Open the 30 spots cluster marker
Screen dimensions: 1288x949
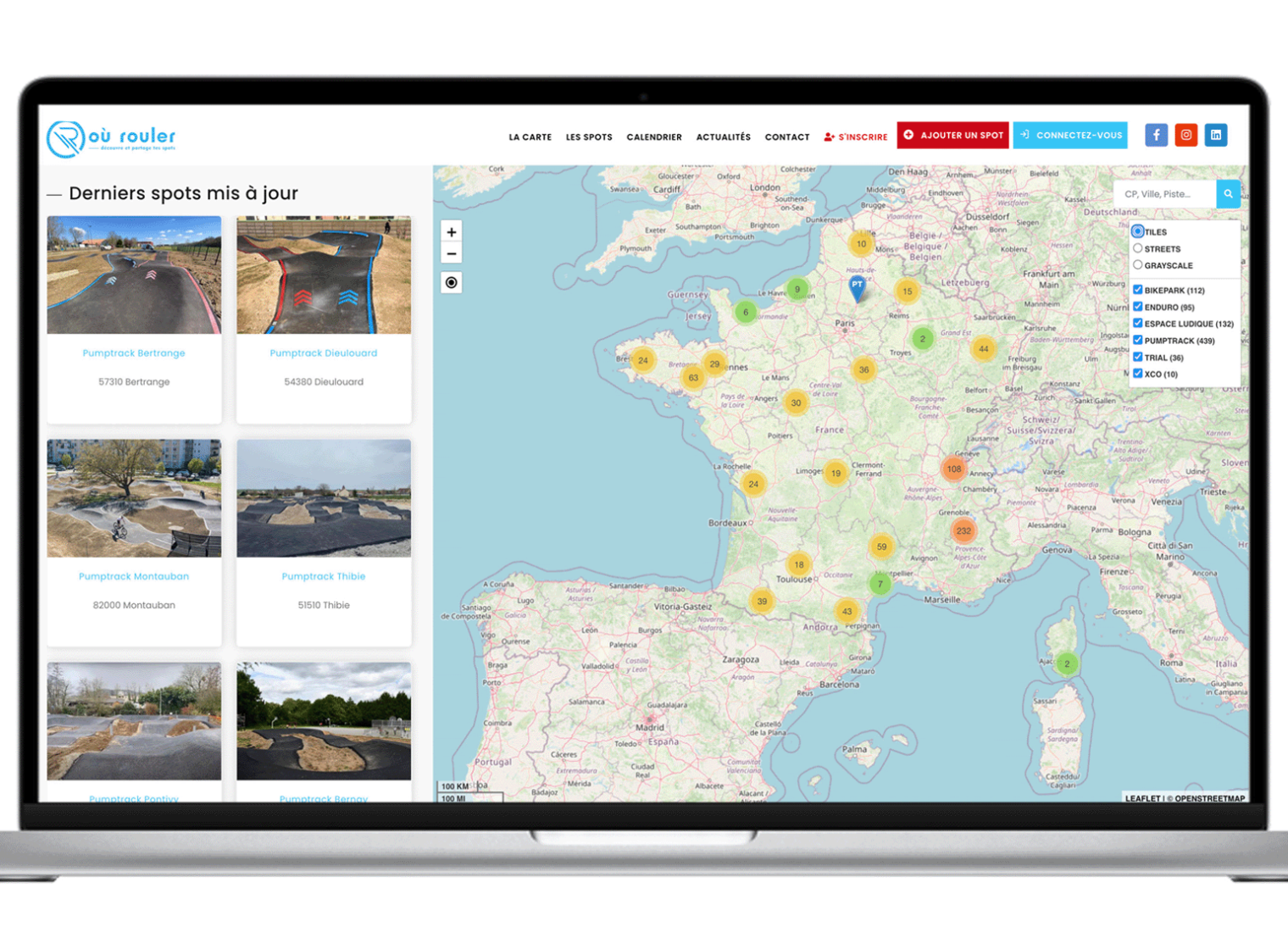point(796,402)
